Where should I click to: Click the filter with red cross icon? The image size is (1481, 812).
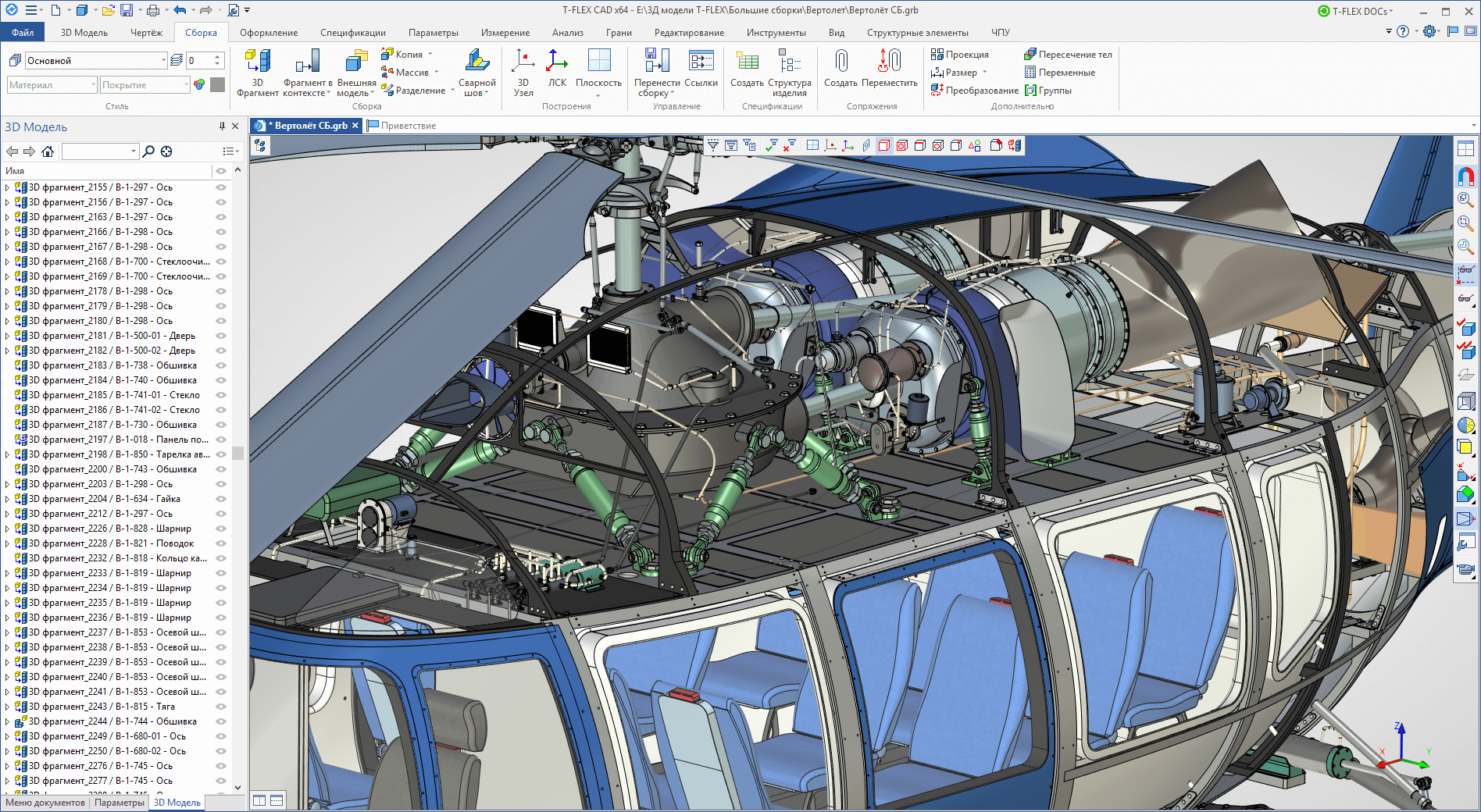coord(790,145)
